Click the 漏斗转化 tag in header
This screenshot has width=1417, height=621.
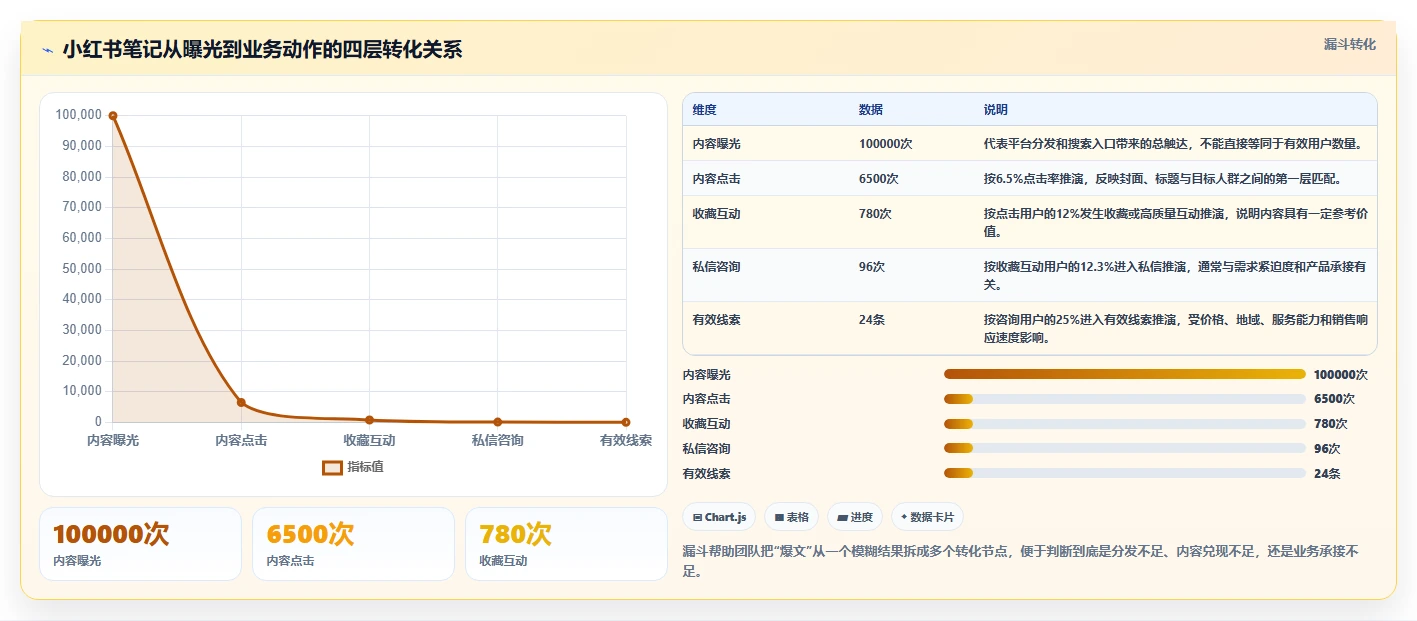[x=1349, y=44]
